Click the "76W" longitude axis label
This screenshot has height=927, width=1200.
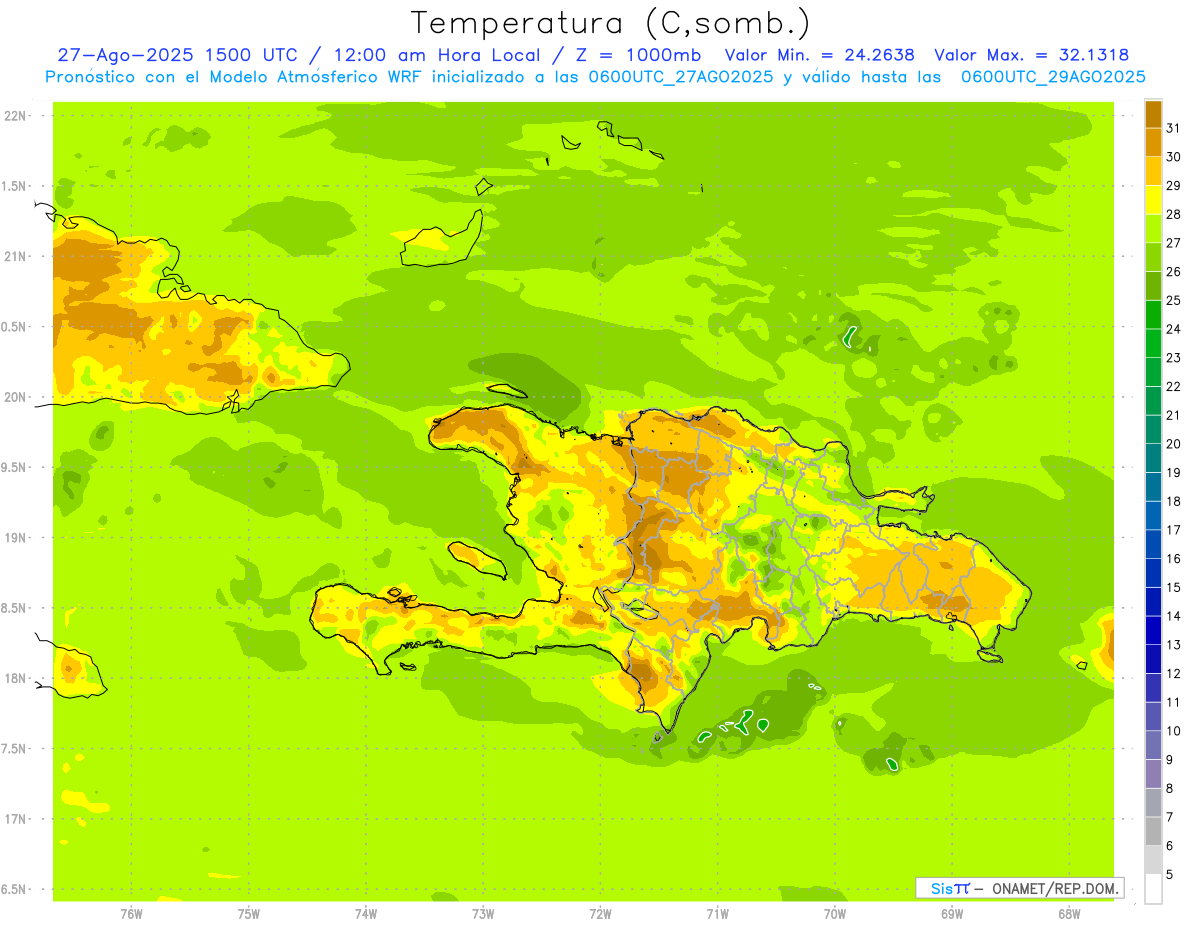[131, 914]
